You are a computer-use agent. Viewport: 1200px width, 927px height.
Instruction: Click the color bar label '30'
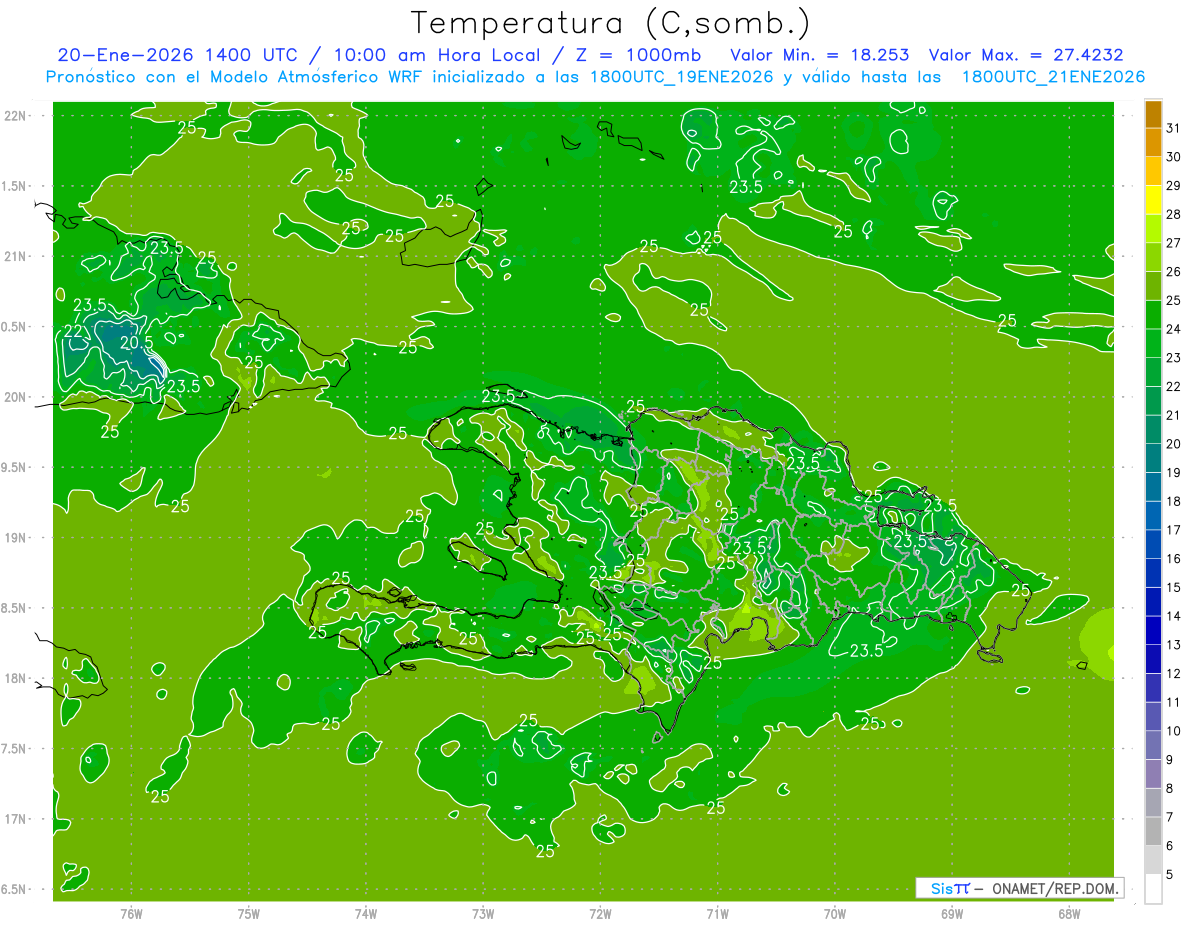(x=1174, y=157)
